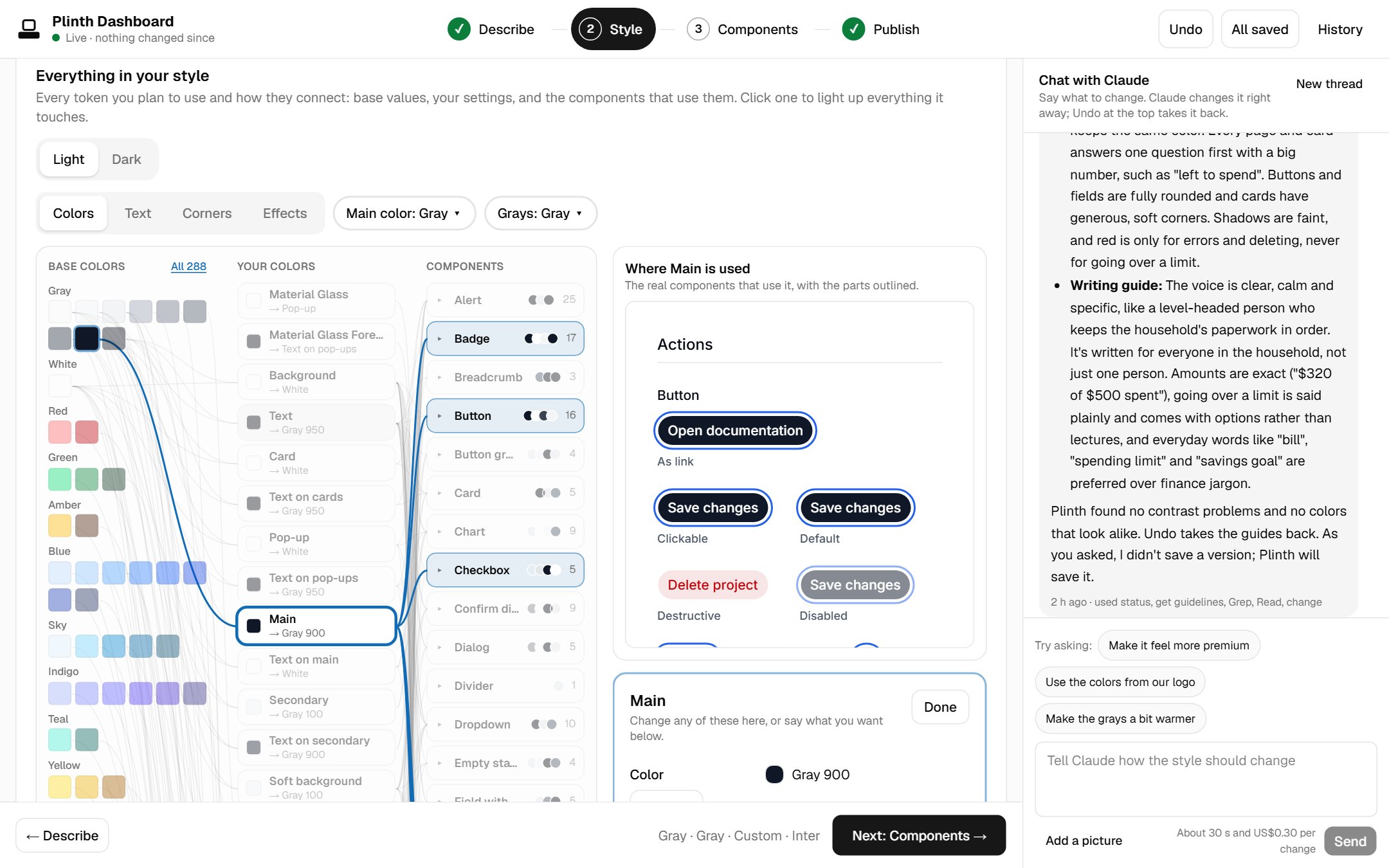
Task: Click the Text on secondary swatch icon
Action: [254, 747]
